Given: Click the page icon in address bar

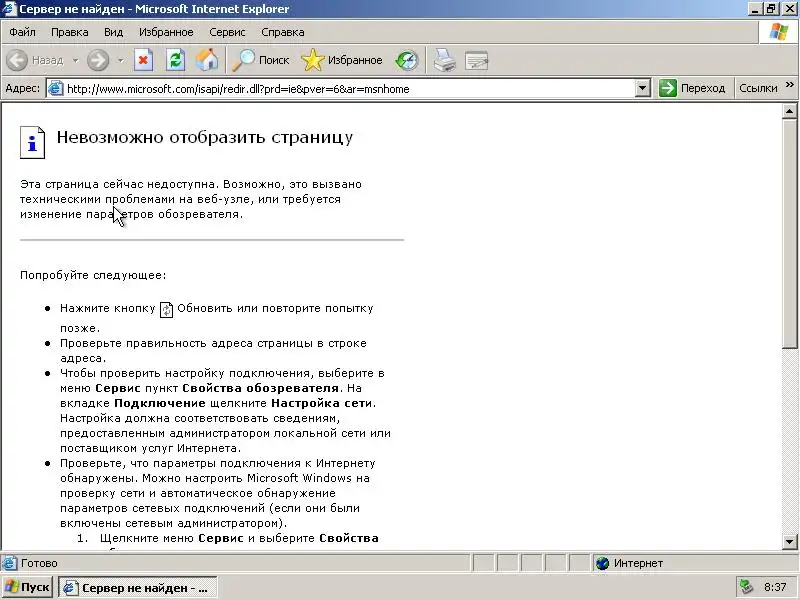Looking at the screenshot, I should point(55,88).
